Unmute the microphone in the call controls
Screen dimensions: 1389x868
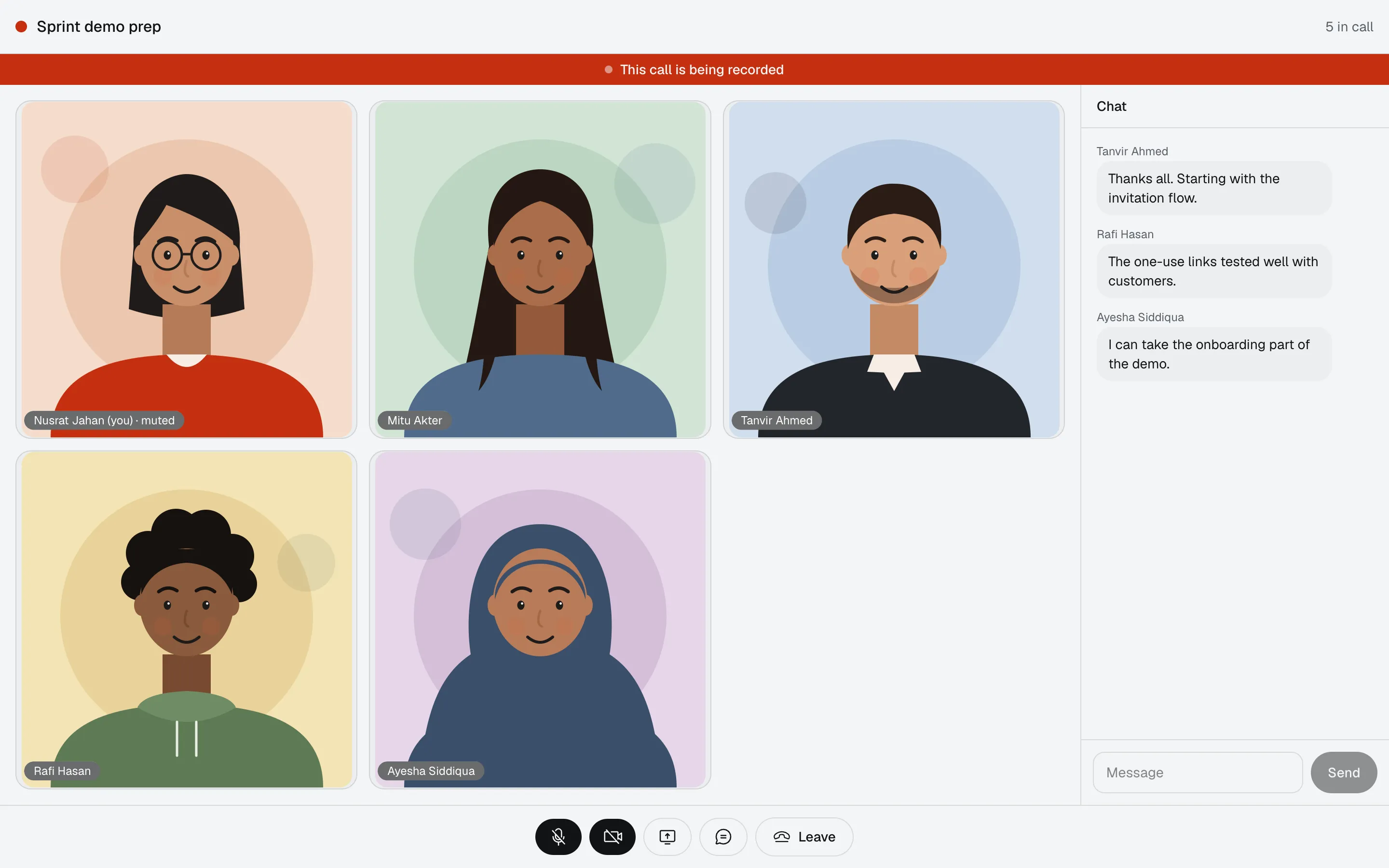coord(558,837)
